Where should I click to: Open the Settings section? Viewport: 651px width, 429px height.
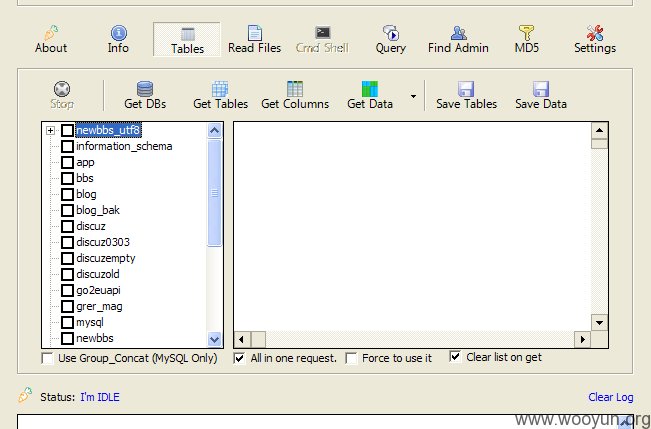(595, 39)
